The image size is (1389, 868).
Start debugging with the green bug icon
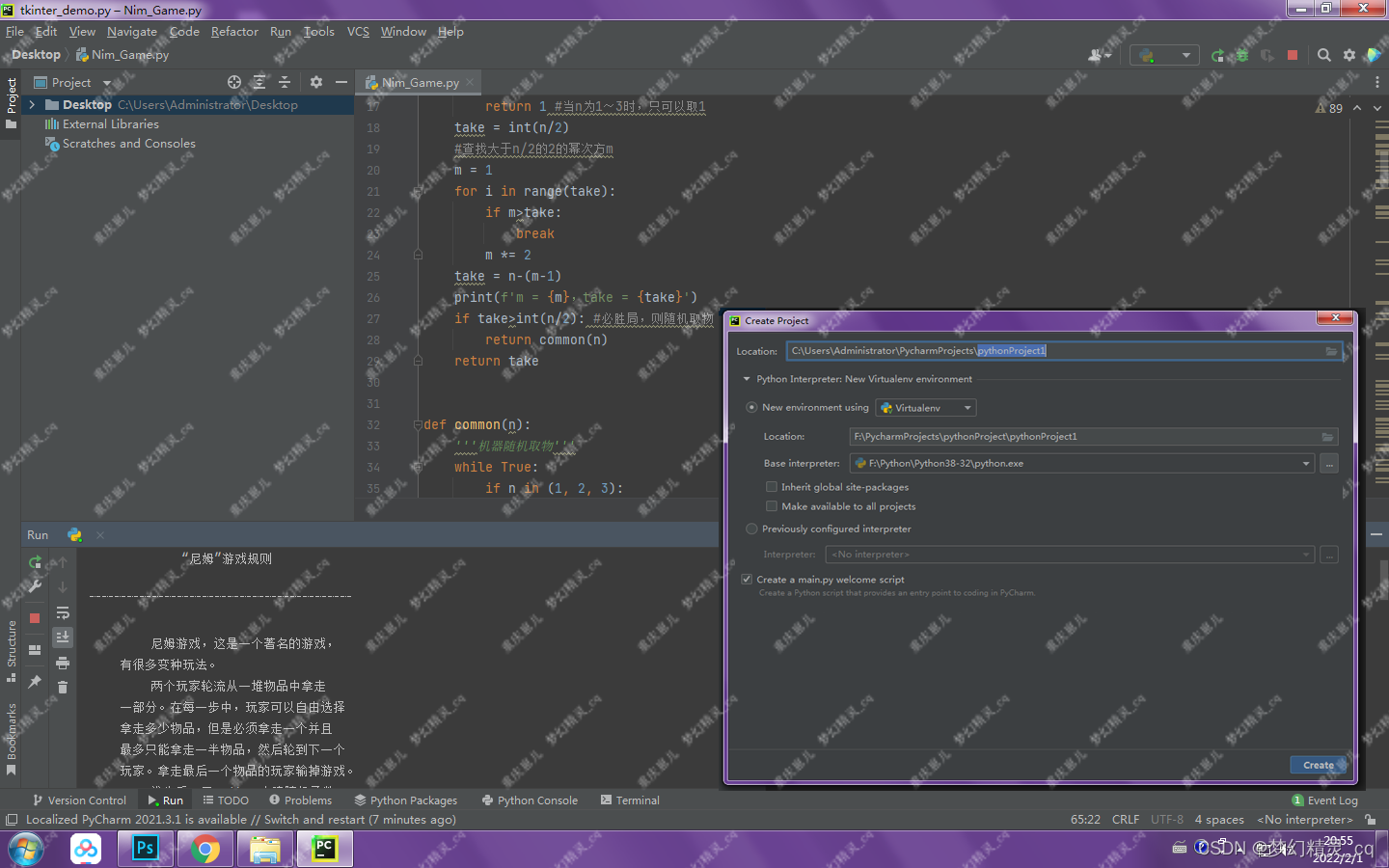(x=1241, y=55)
